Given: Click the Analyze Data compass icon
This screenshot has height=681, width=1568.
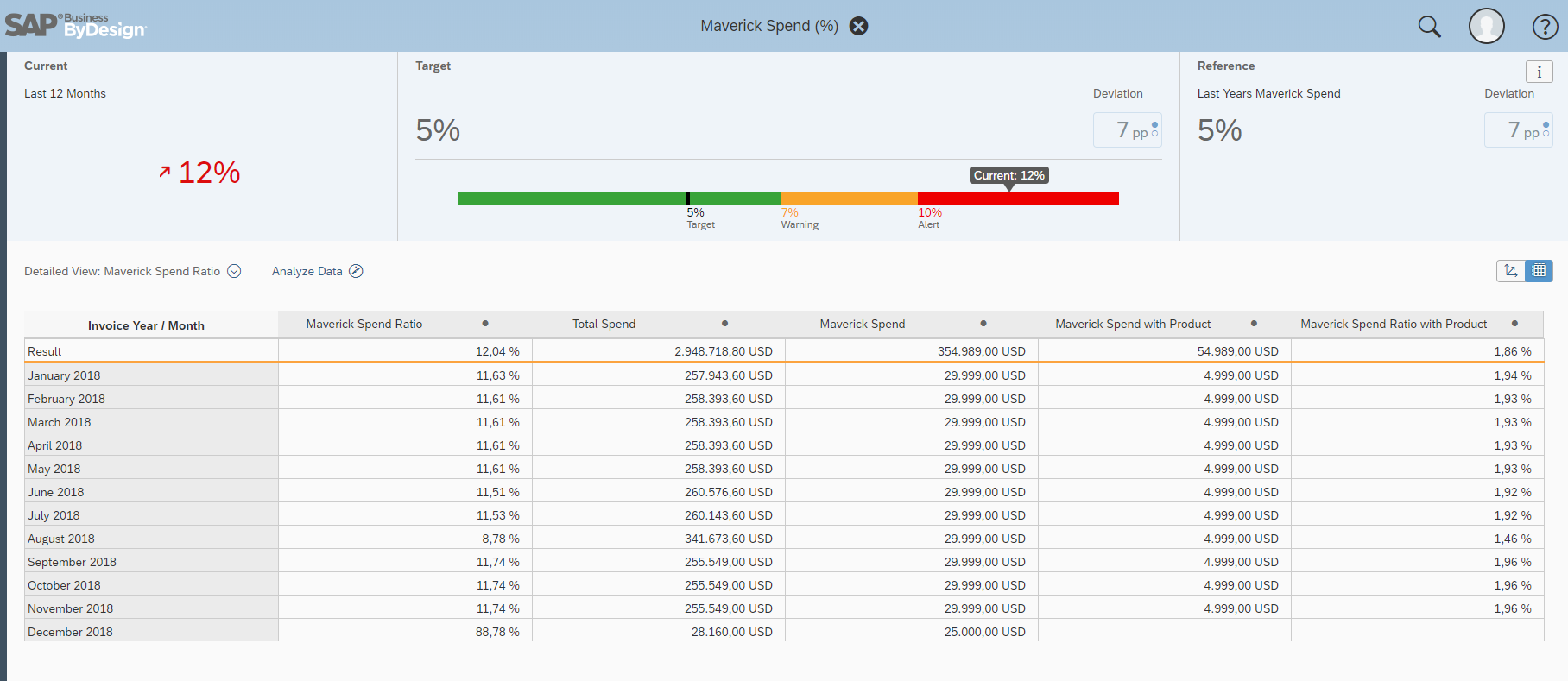Looking at the screenshot, I should click(356, 271).
